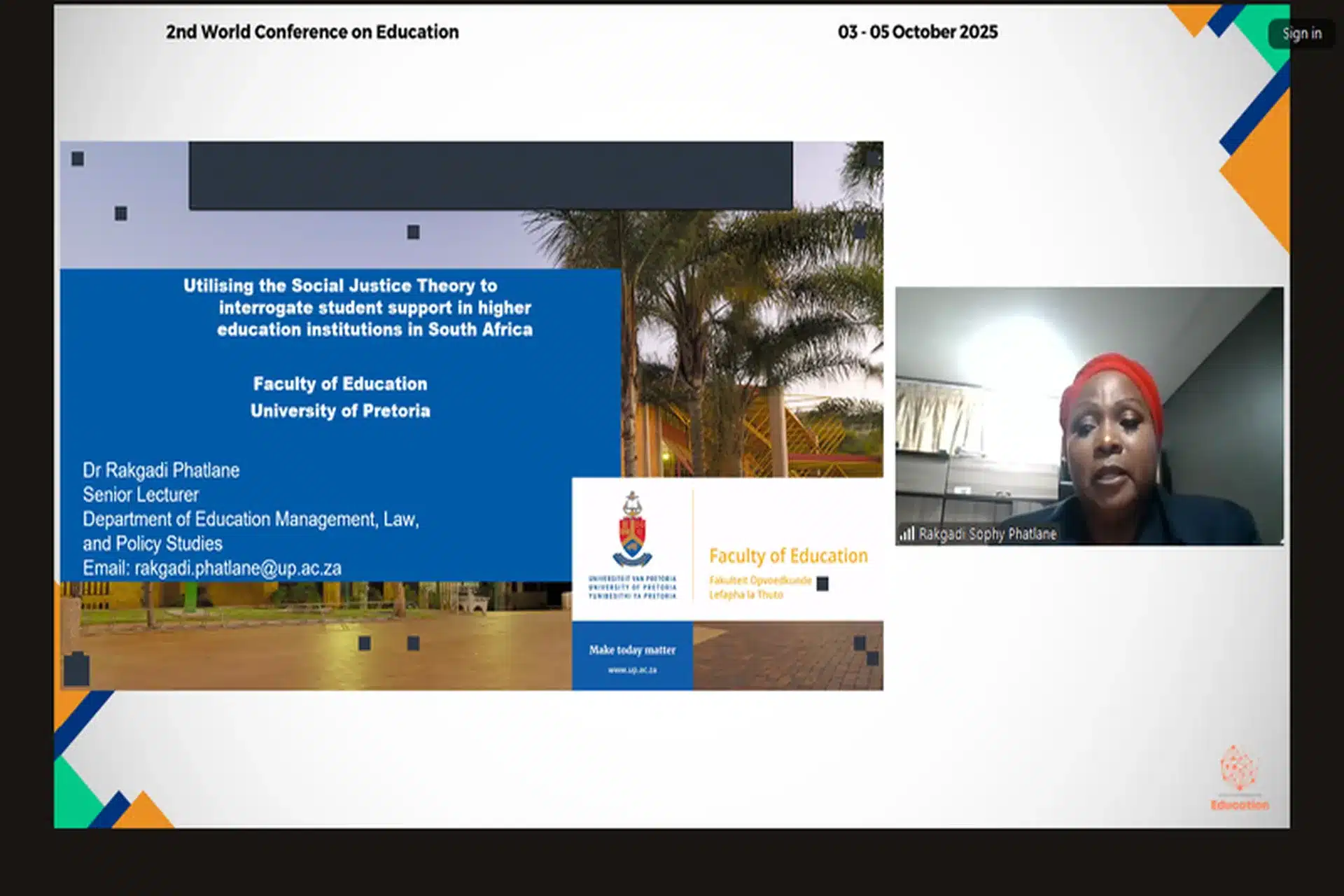Click the signal strength icon by speaker name
Image resolution: width=1344 pixels, height=896 pixels.
(x=906, y=534)
